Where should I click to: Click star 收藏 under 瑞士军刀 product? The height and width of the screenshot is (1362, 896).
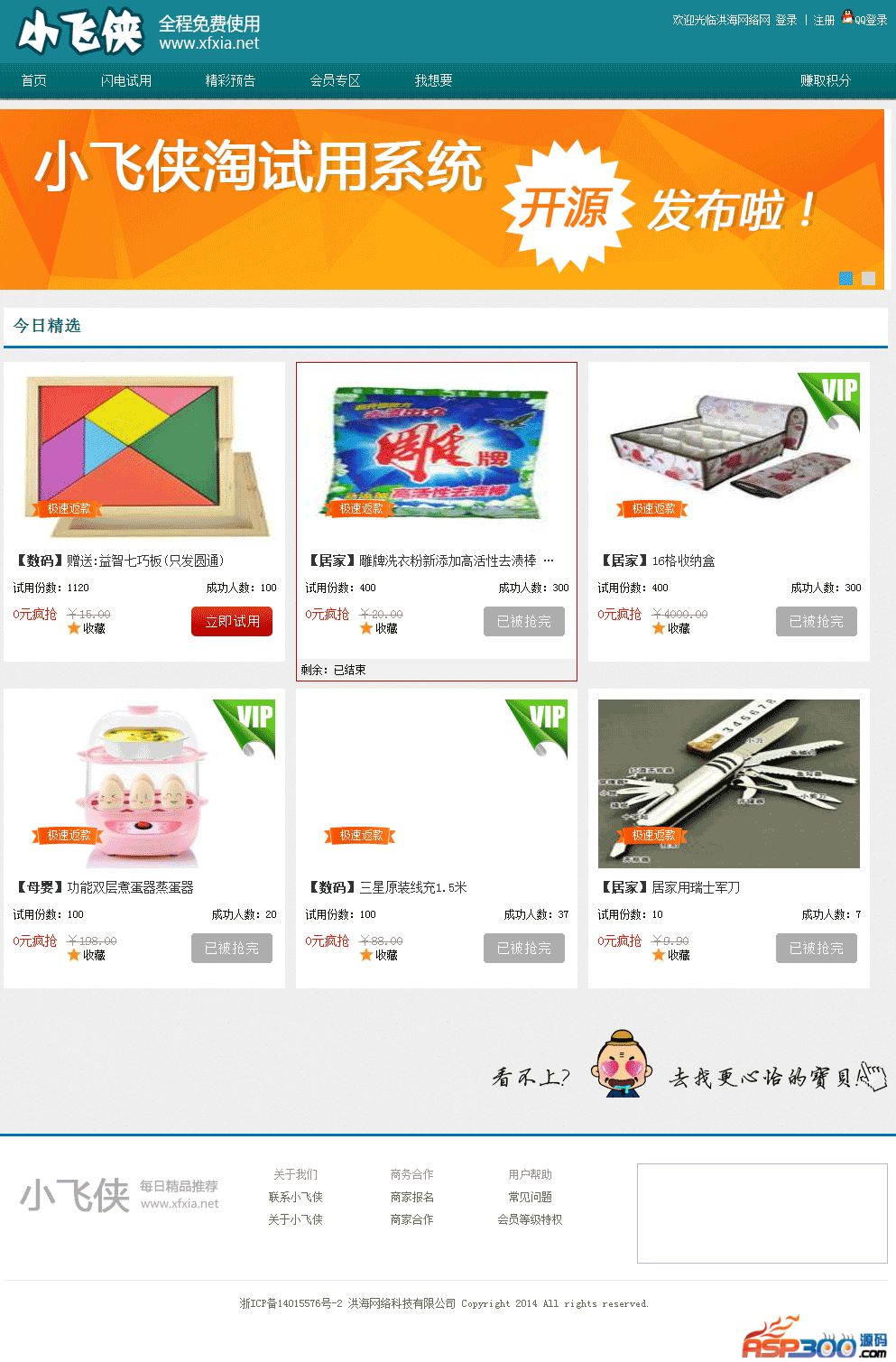pos(659,955)
